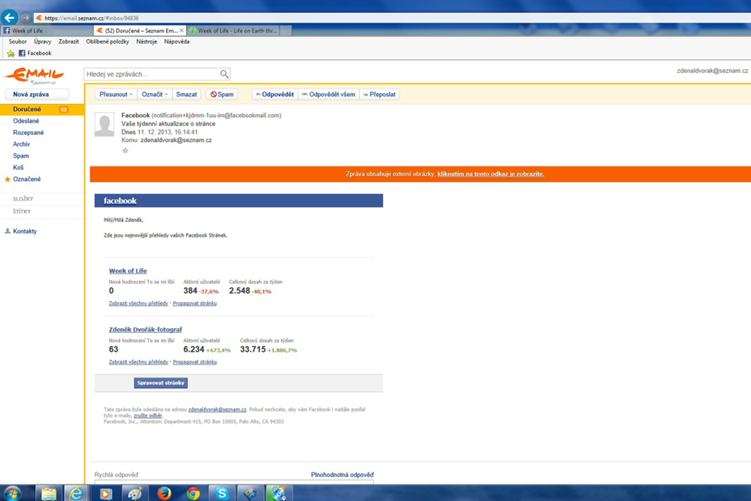Open the Doručené inbox folder
The image size is (751, 501).
[42, 109]
